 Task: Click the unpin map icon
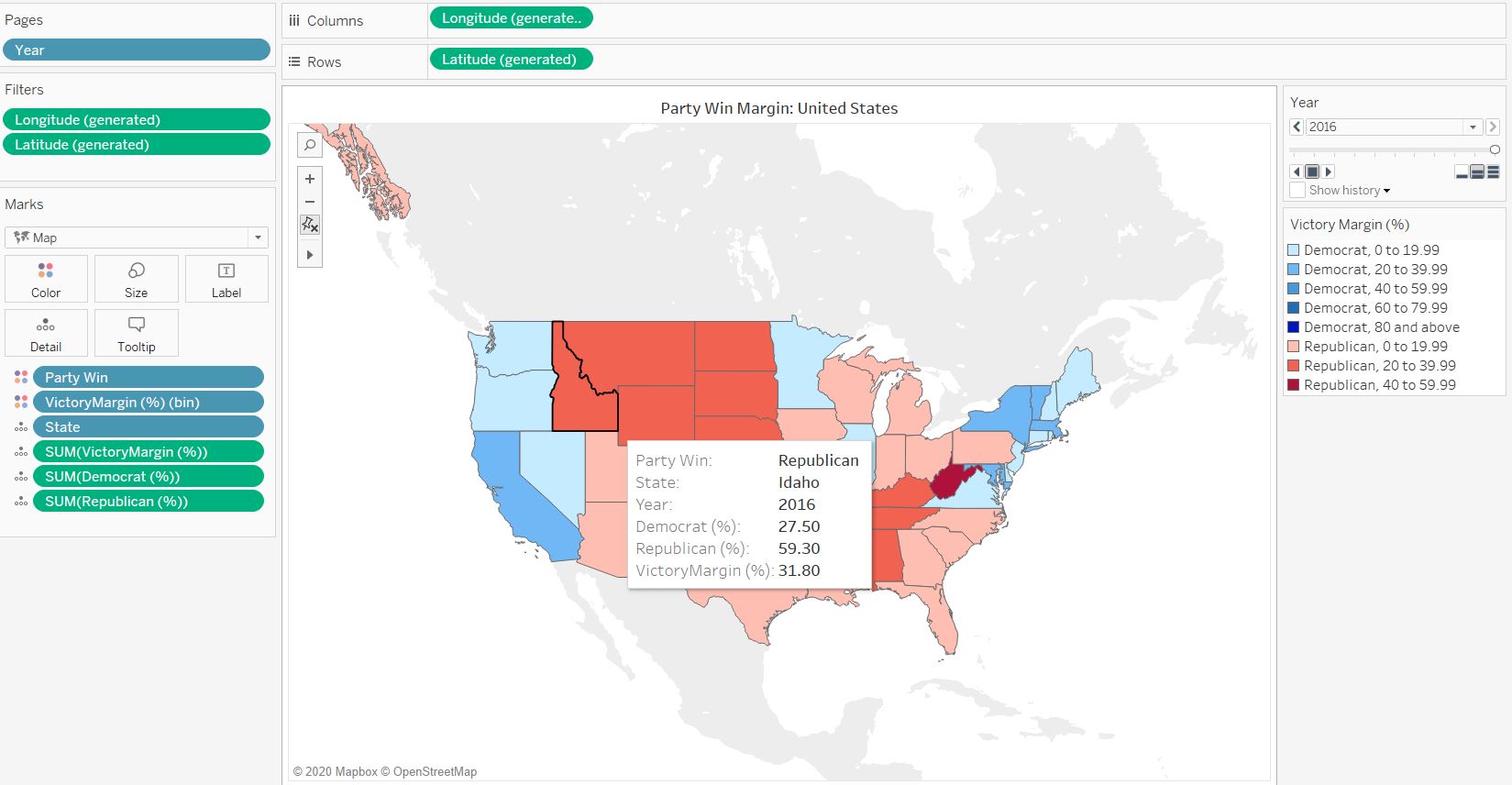pyautogui.click(x=309, y=224)
